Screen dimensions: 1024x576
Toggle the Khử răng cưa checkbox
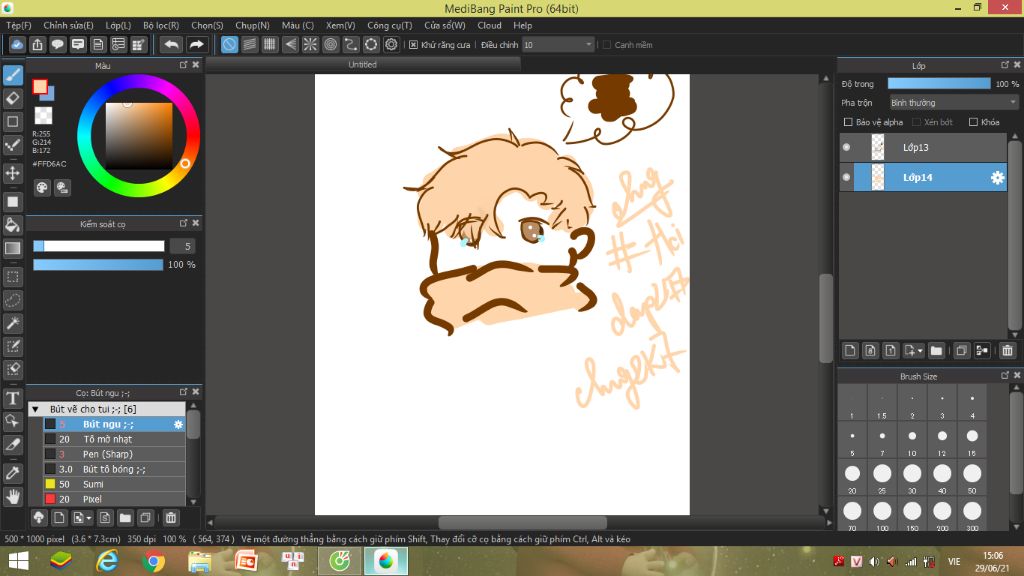[x=413, y=44]
